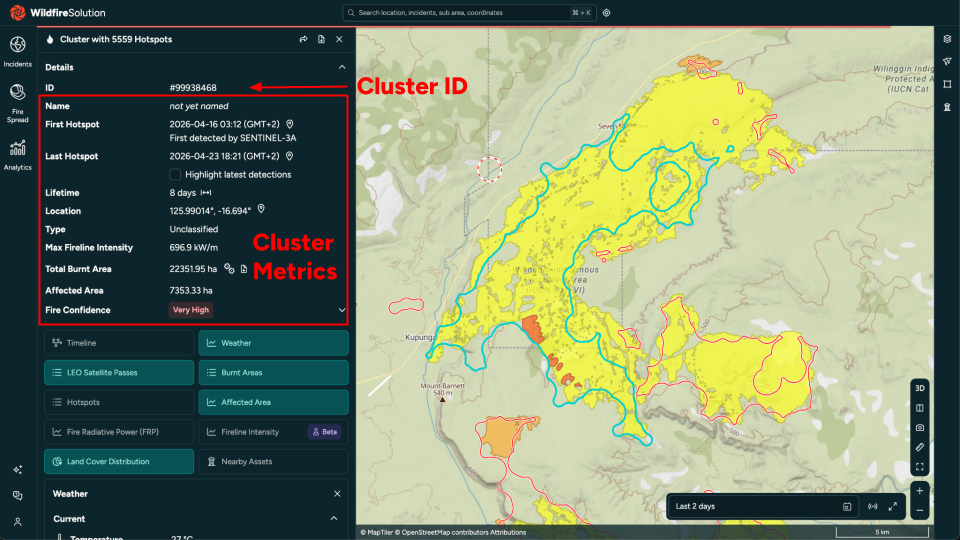The width and height of the screenshot is (960, 540).
Task: Select the square area tool in right toolbar
Action: (947, 84)
